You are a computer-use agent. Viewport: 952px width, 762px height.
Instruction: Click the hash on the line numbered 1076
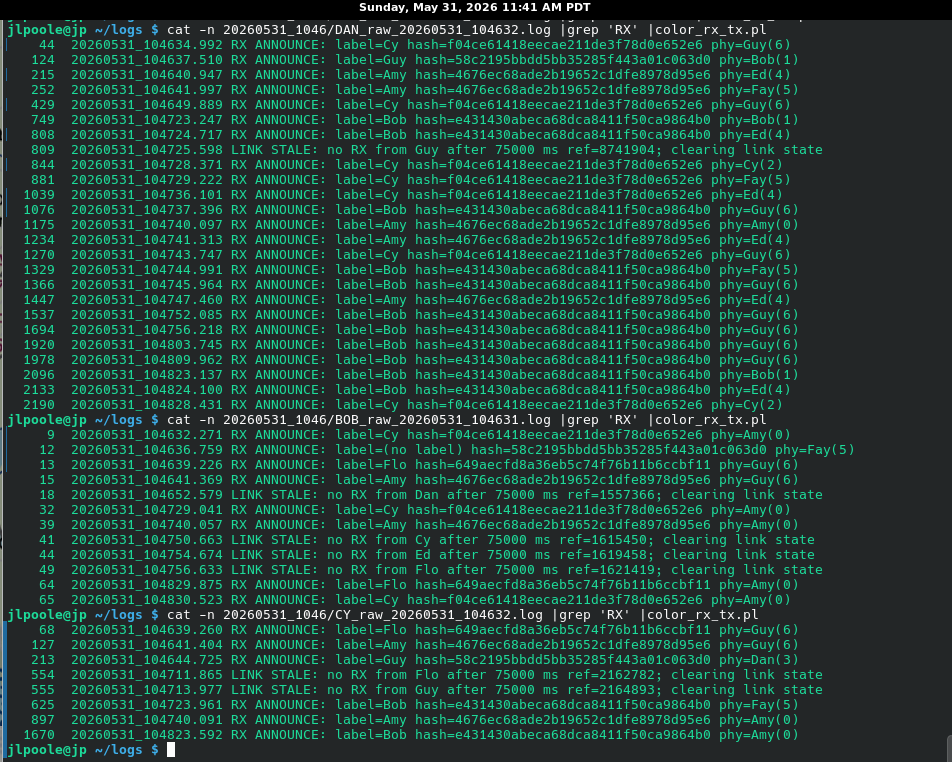[563, 210]
